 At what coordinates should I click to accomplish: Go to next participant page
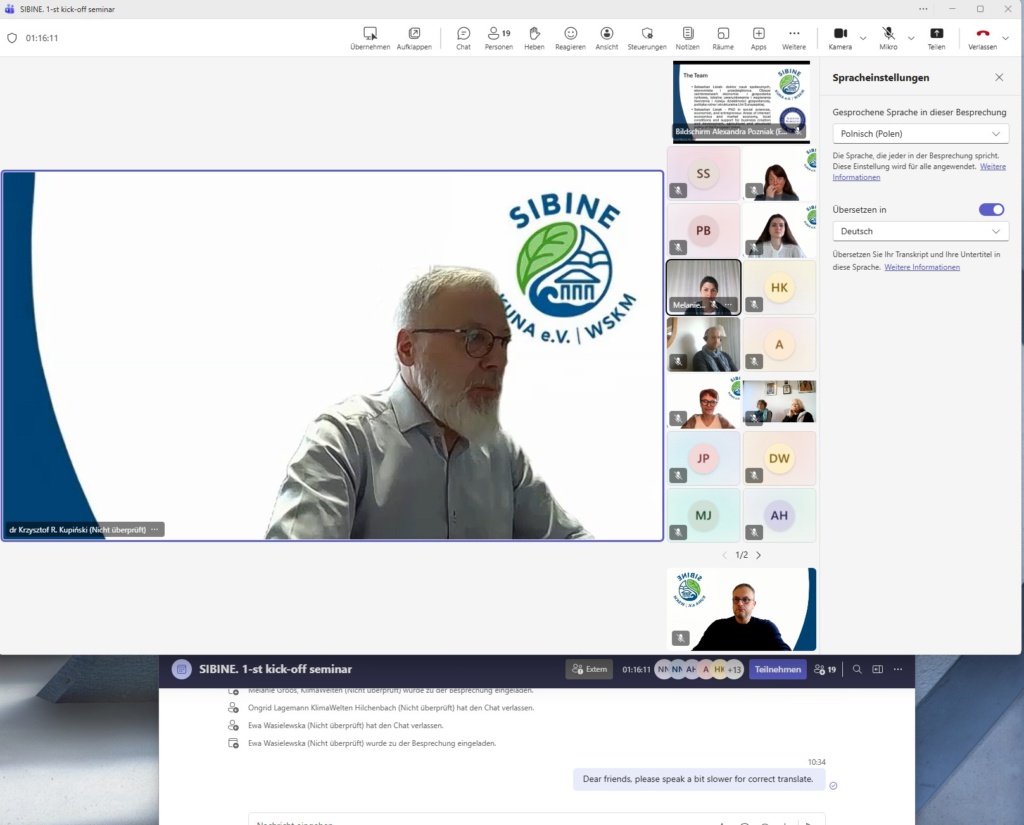pos(758,555)
